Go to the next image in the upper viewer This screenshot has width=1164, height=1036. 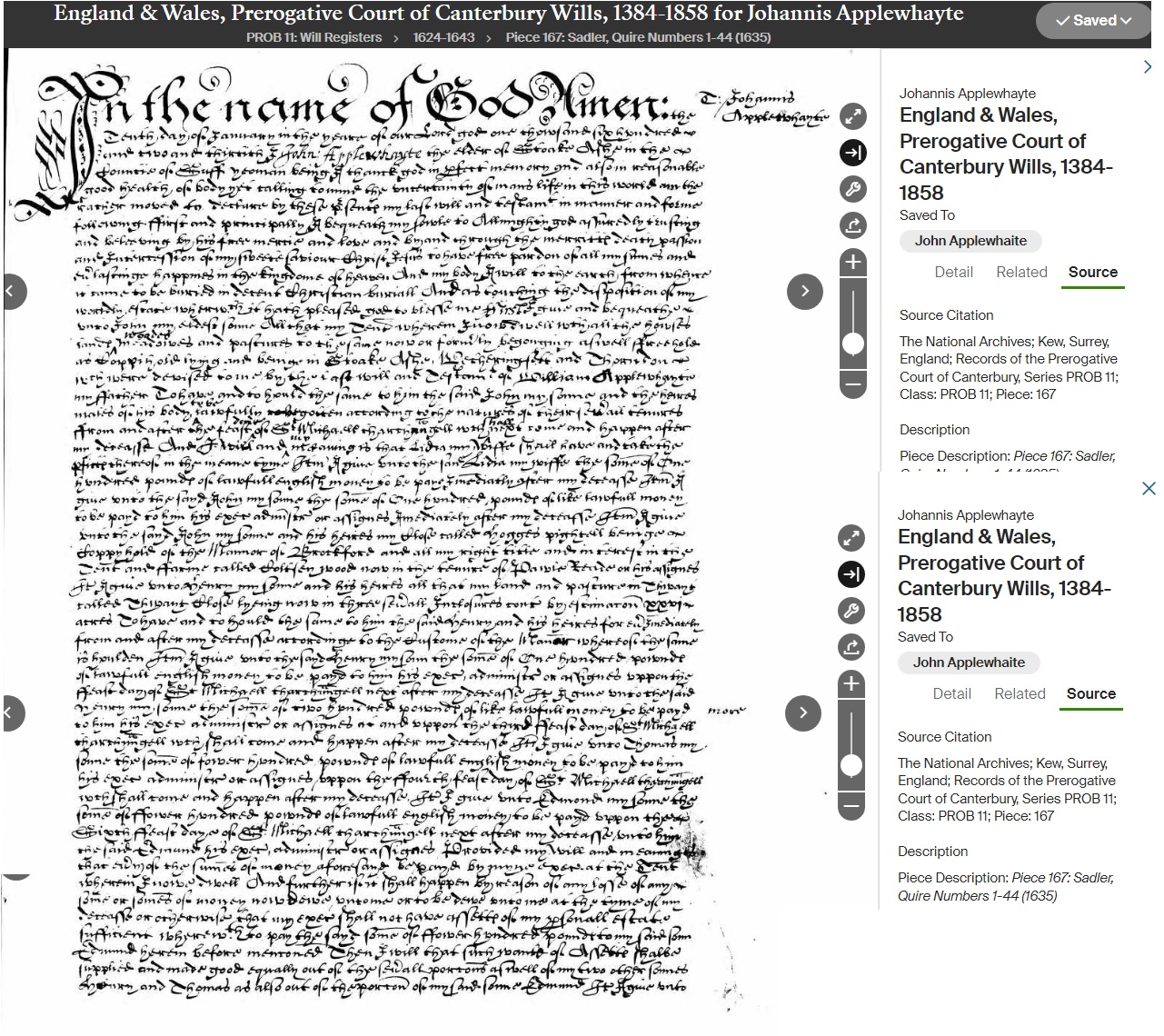[x=804, y=291]
